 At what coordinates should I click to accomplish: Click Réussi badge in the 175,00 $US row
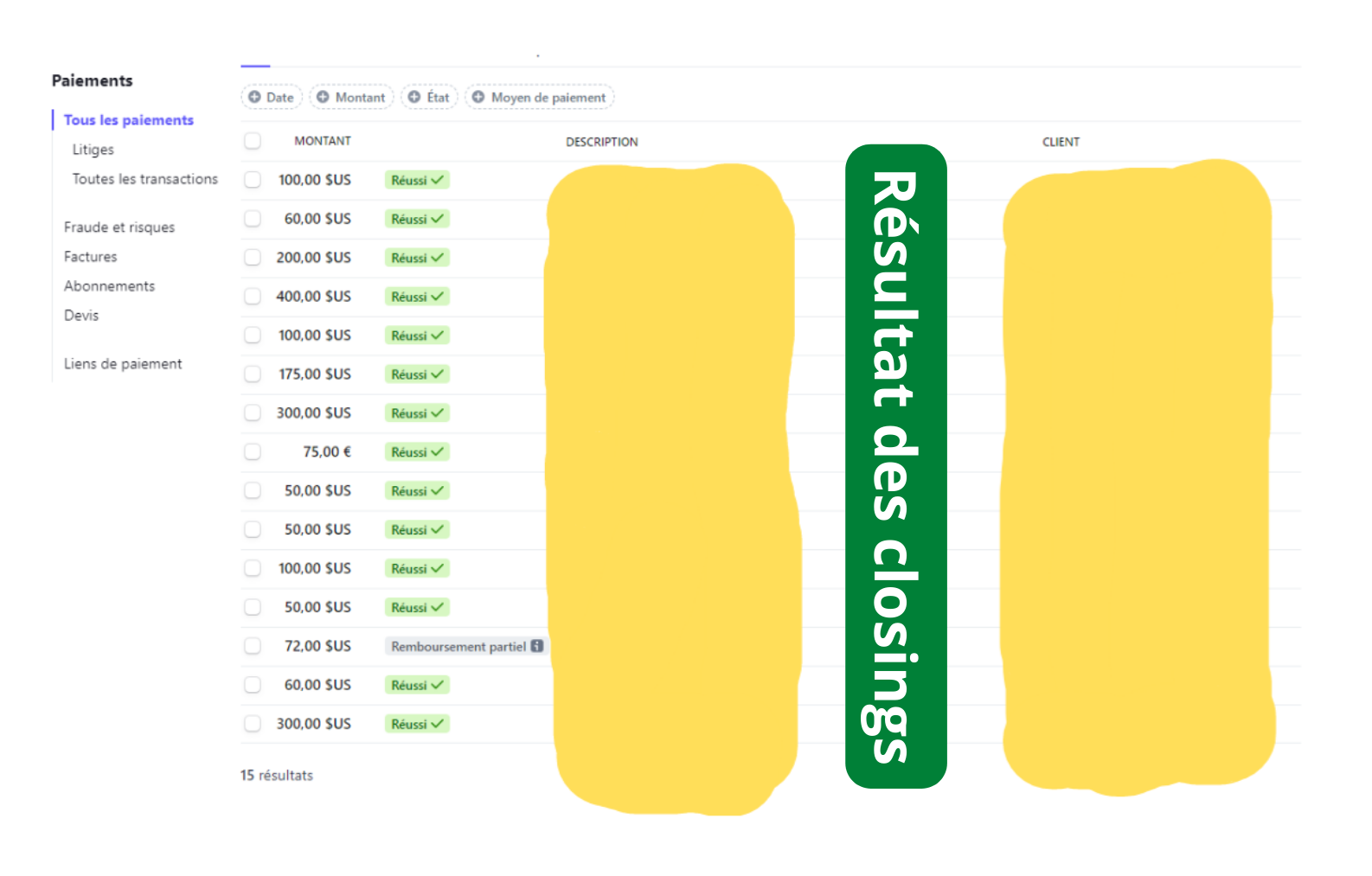click(x=417, y=374)
